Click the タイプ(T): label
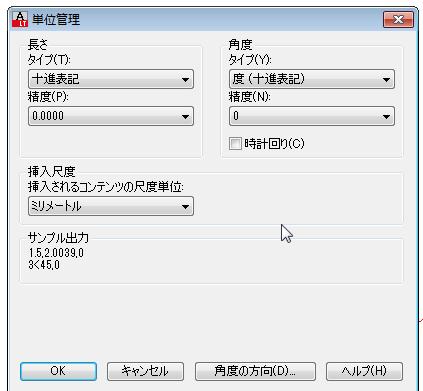Viewport: 423px width, 391px height. (x=49, y=60)
